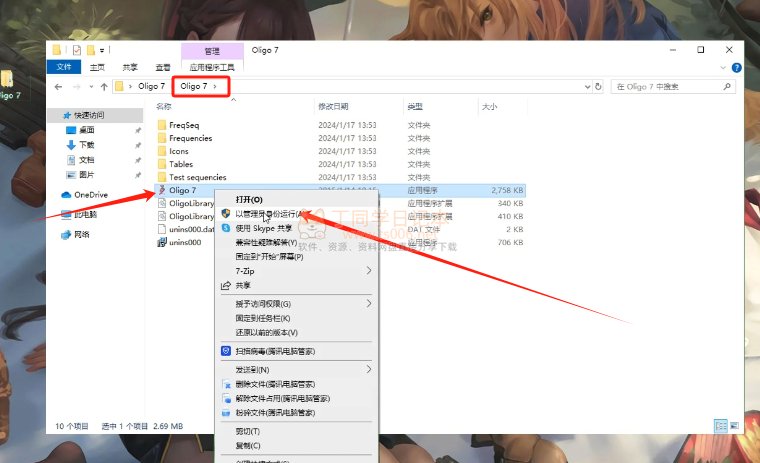Screen dimensions: 760x463
Task: Click the Tencent scan virus shield icon
Action: (226, 351)
